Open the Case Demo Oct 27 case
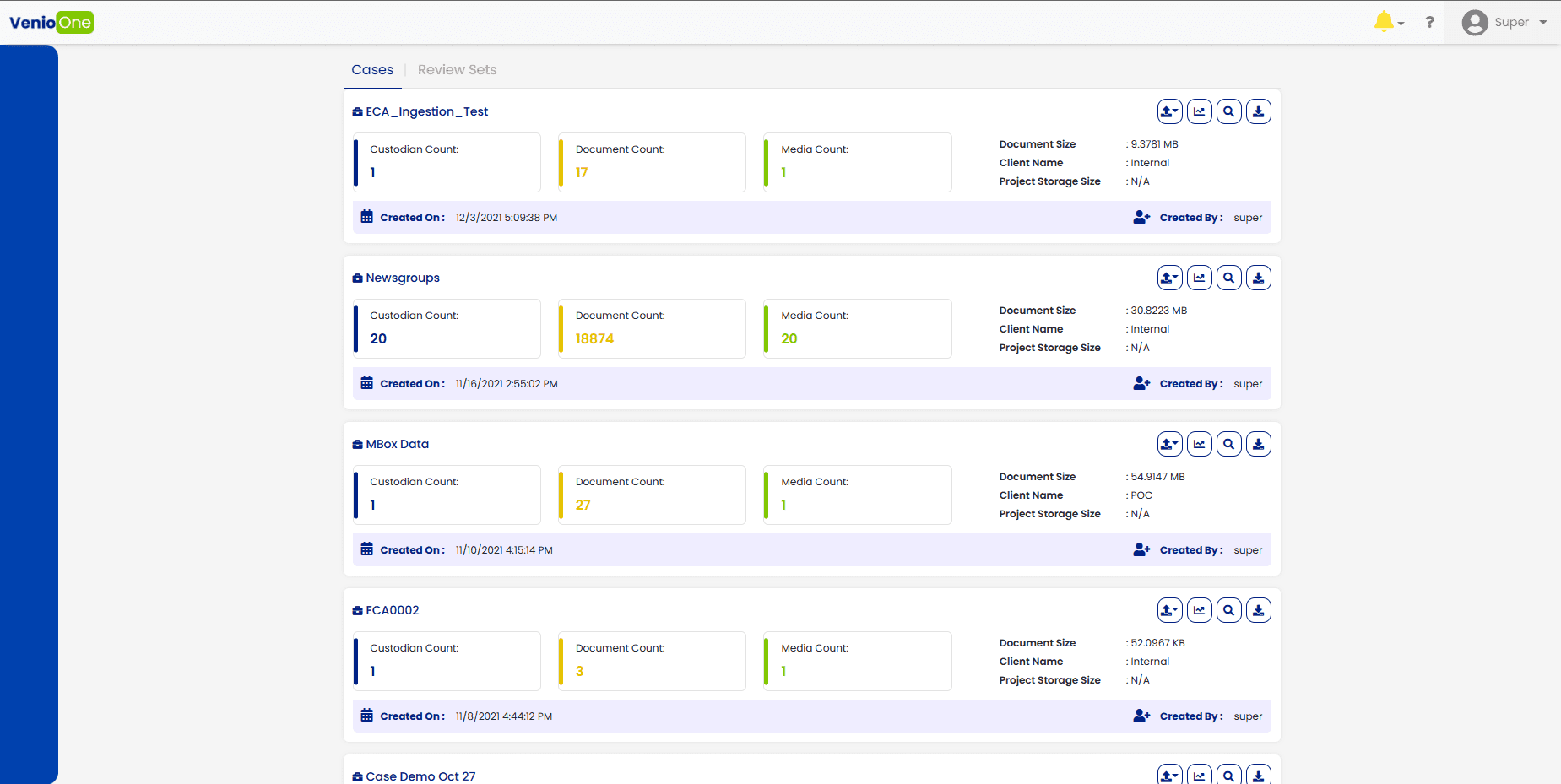This screenshot has width=1561, height=784. (x=420, y=776)
